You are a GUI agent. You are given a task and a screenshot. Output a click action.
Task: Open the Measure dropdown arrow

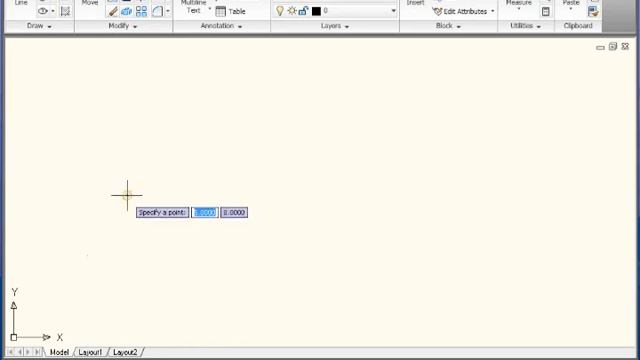point(519,9)
